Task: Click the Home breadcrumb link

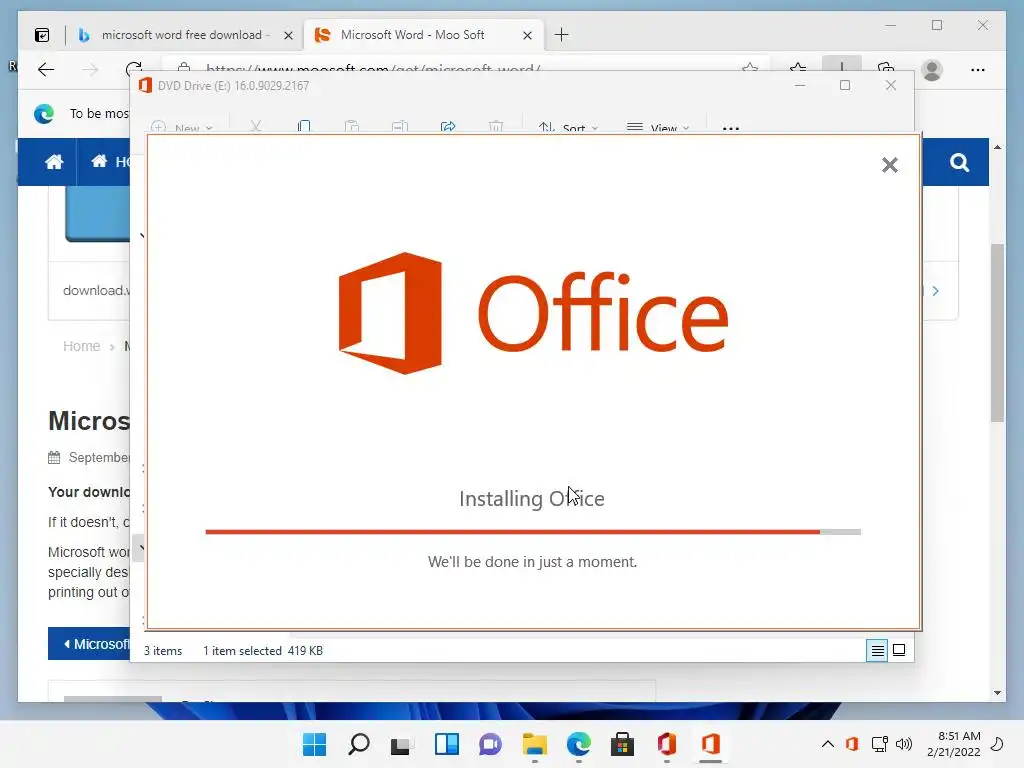Action: pos(82,346)
